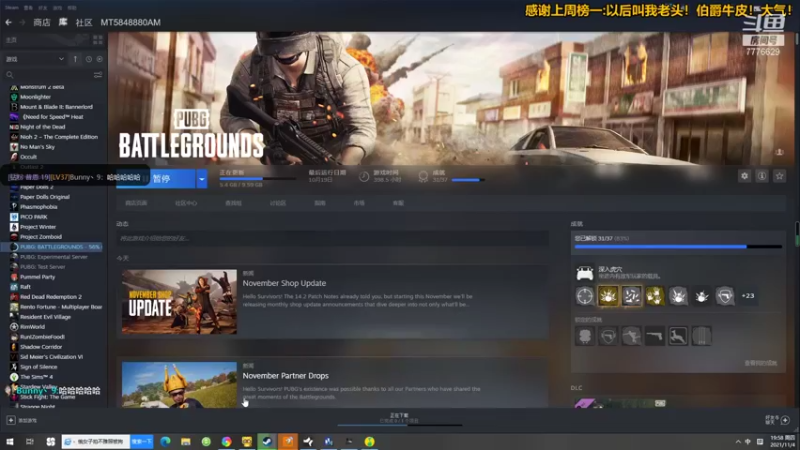800x450 pixels.
Task: Click the bottom downloads progress bar
Action: [x=399, y=425]
